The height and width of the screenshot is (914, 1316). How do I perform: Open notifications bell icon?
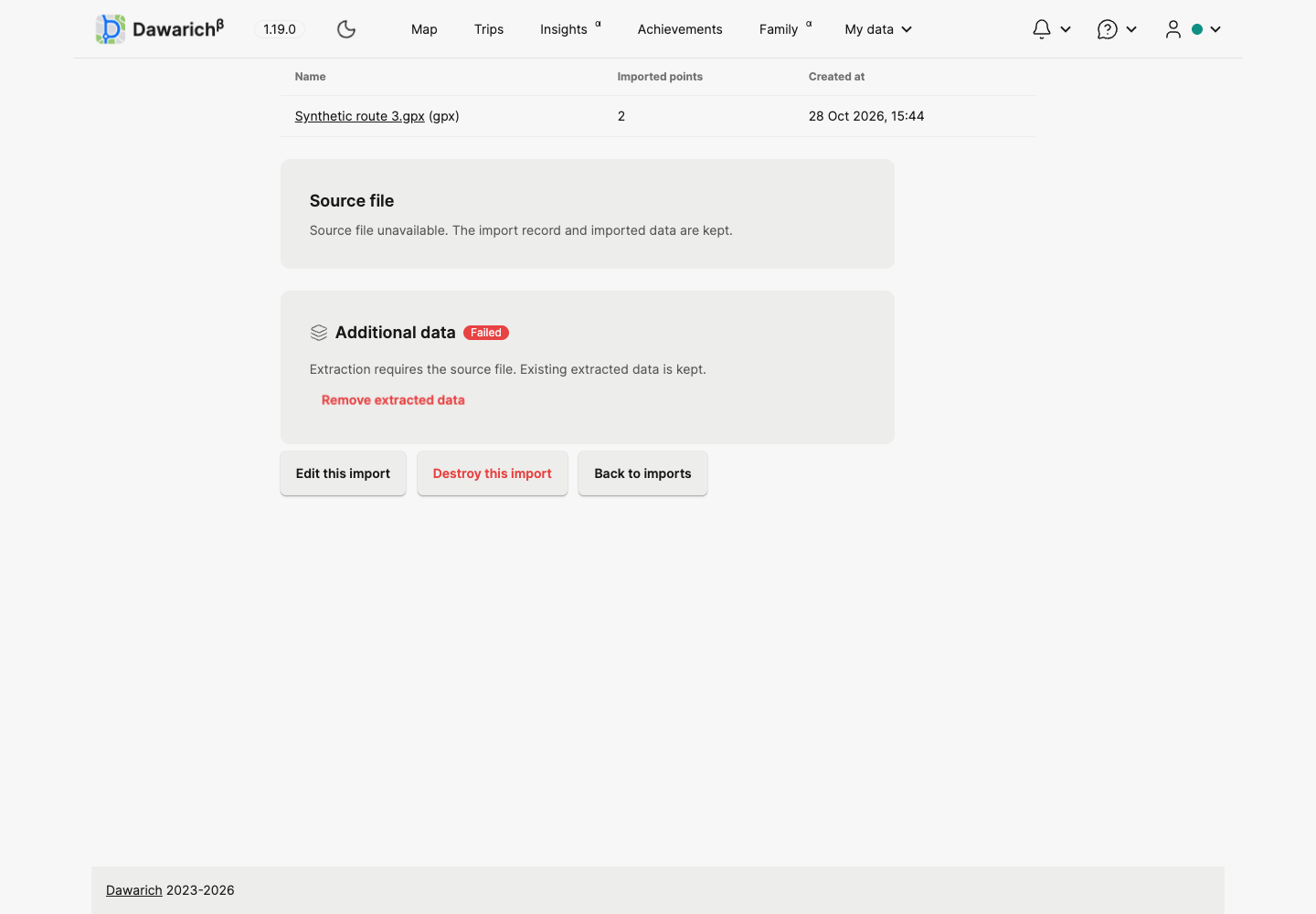click(1042, 29)
